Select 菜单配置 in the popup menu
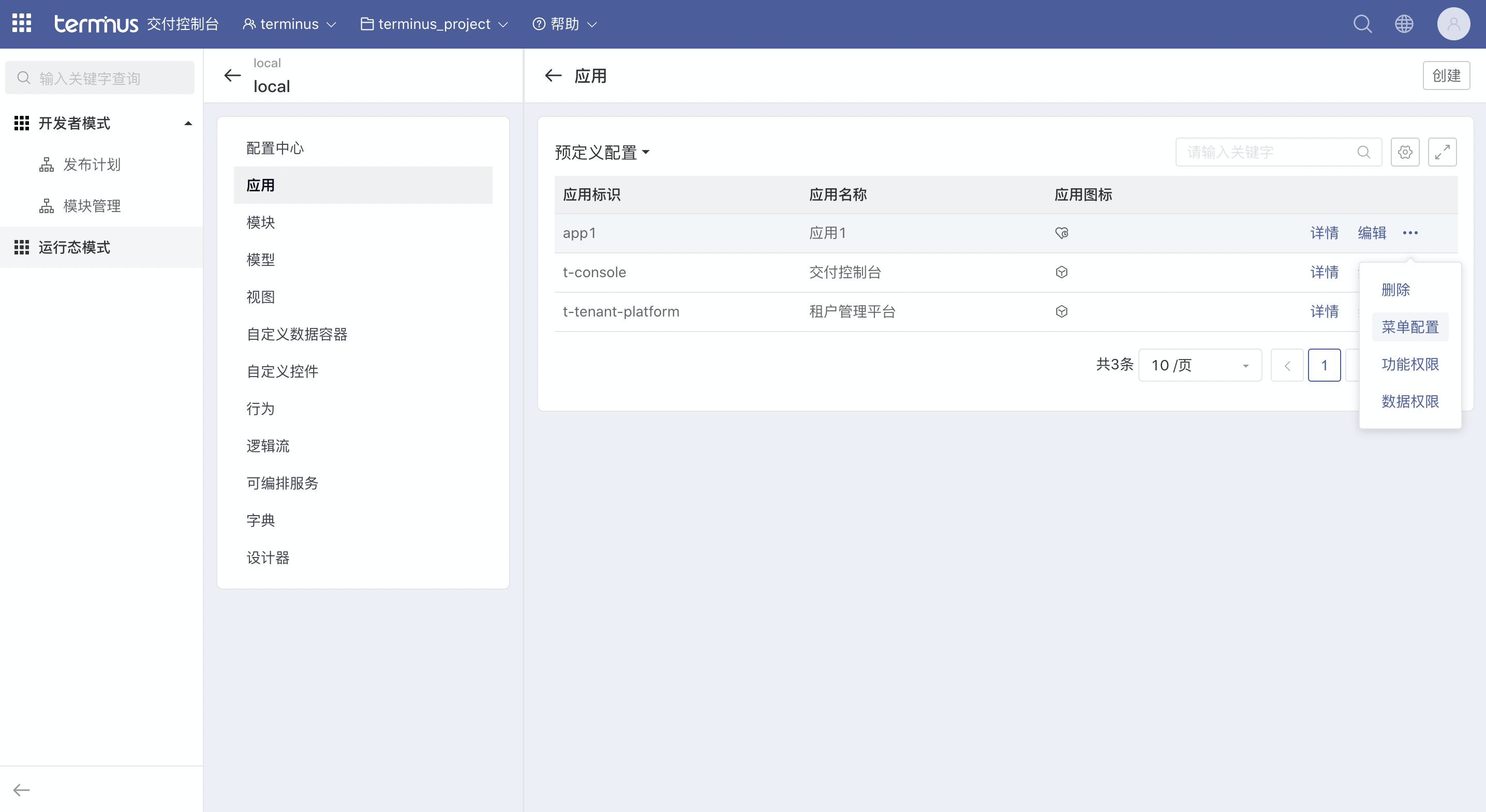Image resolution: width=1486 pixels, height=812 pixels. coord(1409,327)
